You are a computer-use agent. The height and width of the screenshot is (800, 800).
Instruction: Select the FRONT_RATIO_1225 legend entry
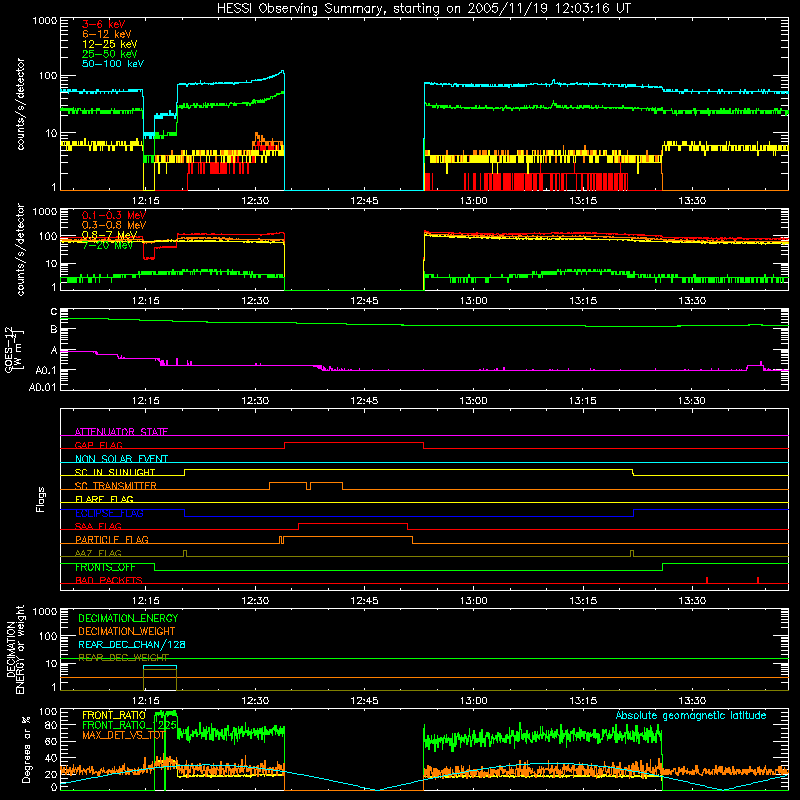click(x=129, y=724)
